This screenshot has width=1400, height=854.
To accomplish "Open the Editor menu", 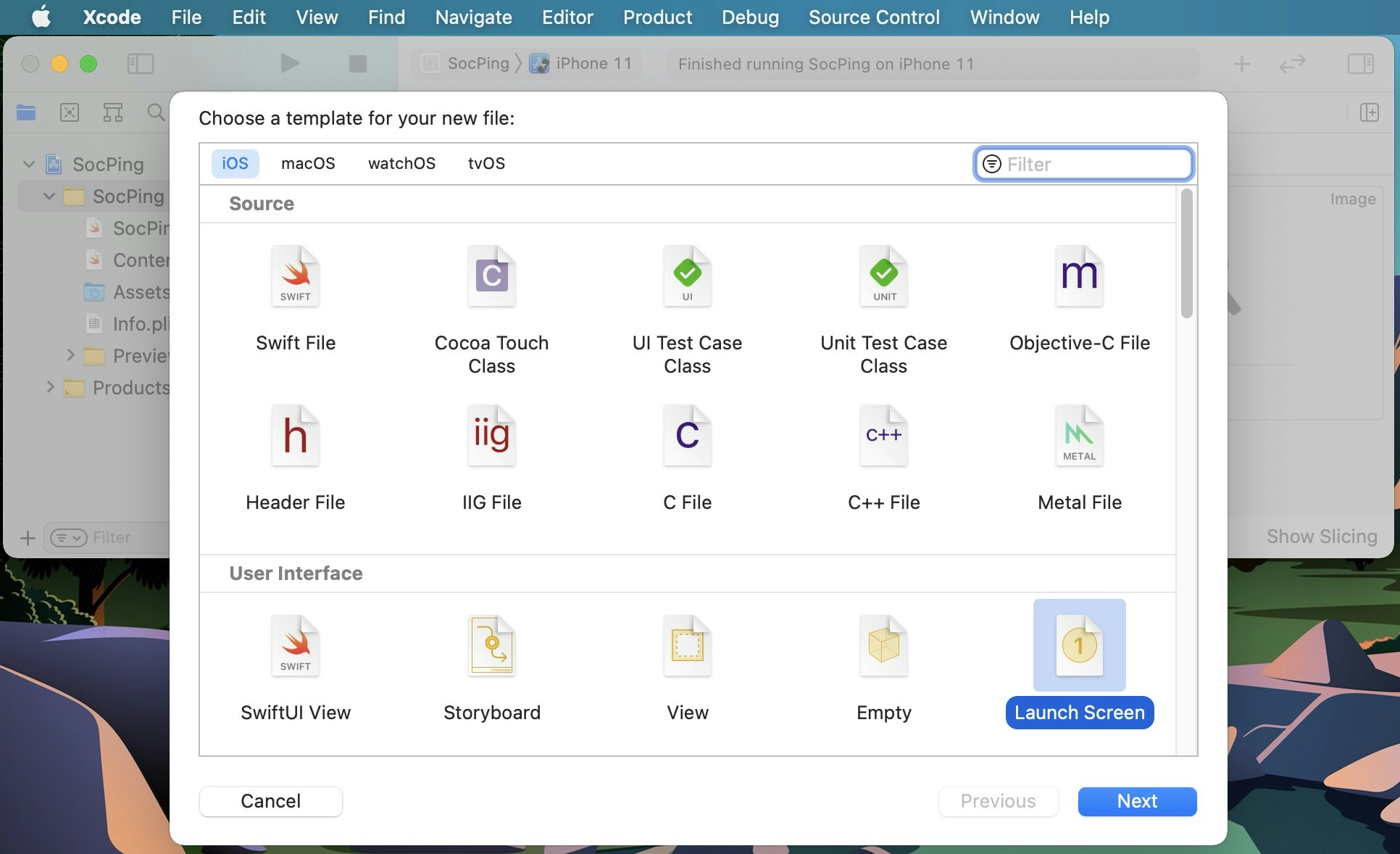I will pyautogui.click(x=567, y=17).
